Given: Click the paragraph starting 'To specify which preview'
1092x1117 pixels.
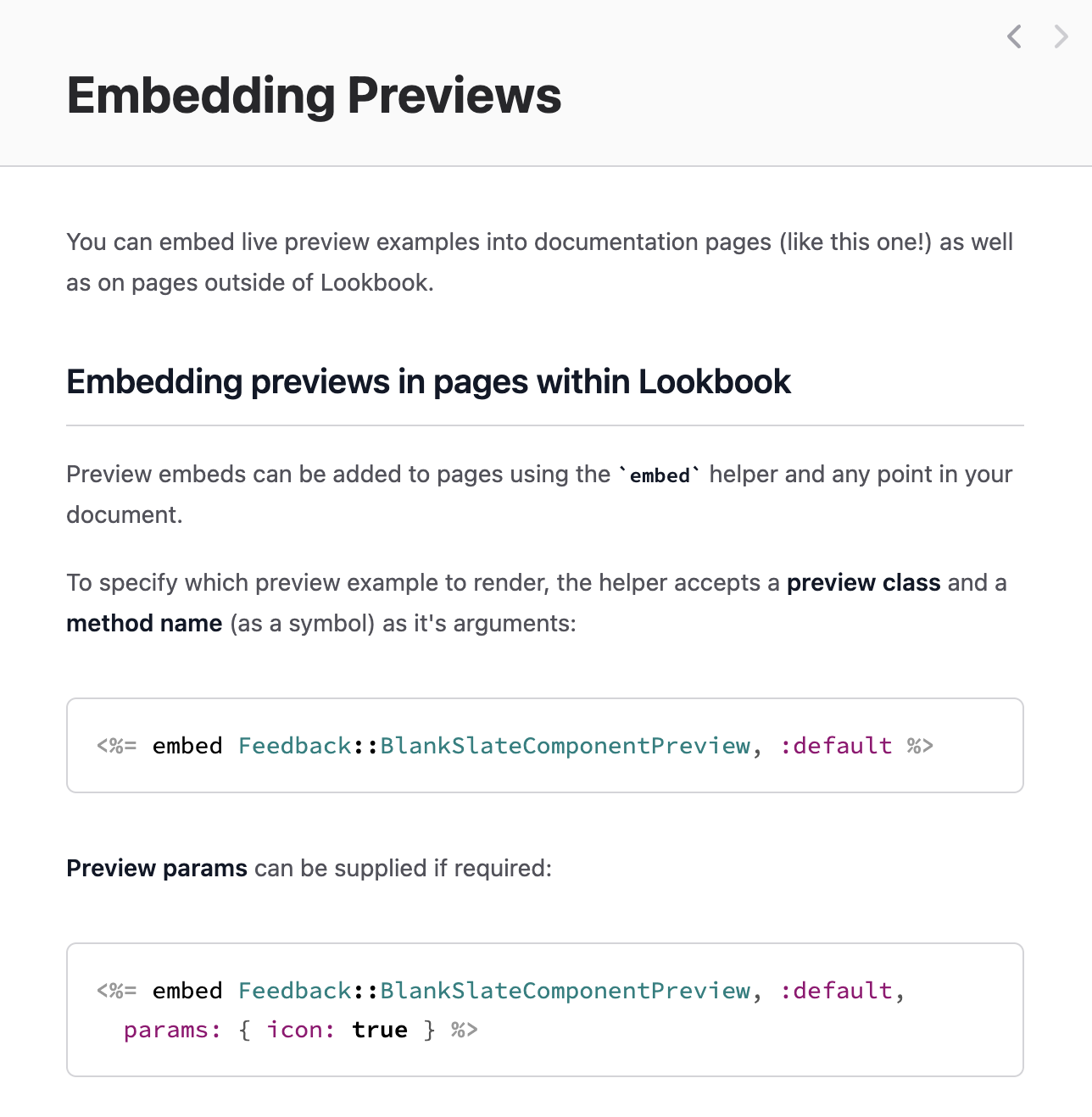Looking at the screenshot, I should 537,603.
